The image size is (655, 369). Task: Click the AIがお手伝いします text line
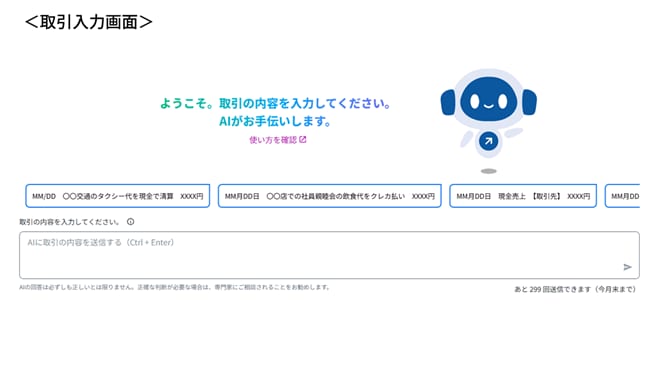[275, 121]
